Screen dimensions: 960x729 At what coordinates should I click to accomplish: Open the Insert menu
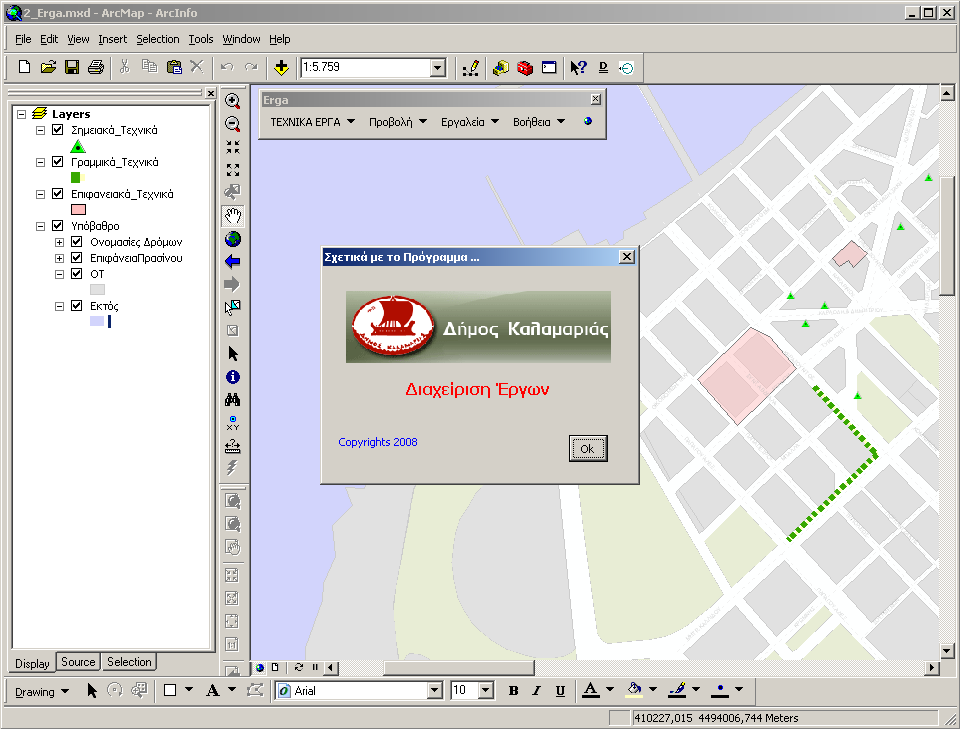(x=113, y=39)
